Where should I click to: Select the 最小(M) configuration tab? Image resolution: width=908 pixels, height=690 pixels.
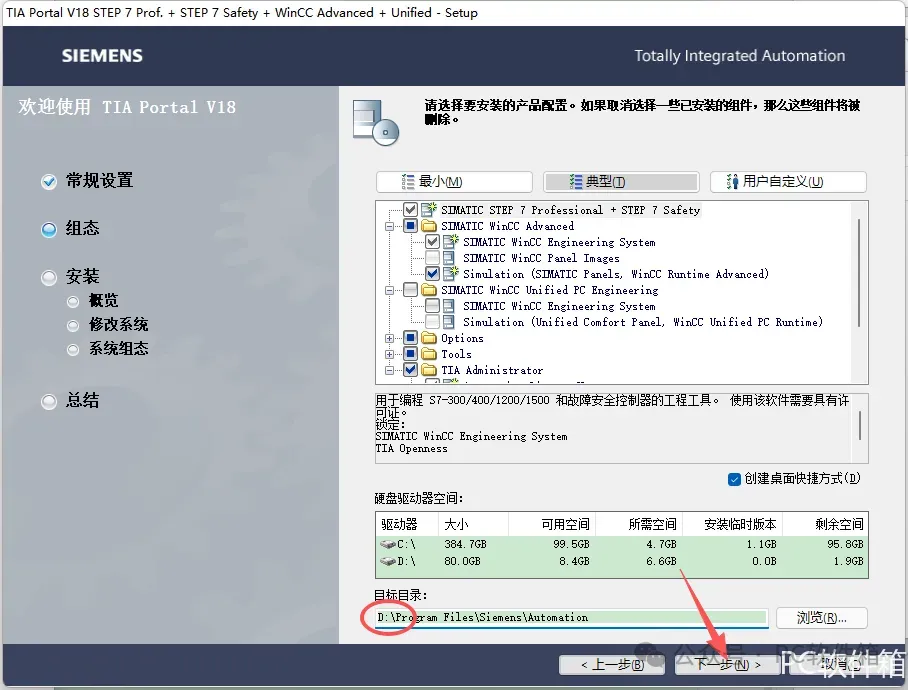[454, 182]
